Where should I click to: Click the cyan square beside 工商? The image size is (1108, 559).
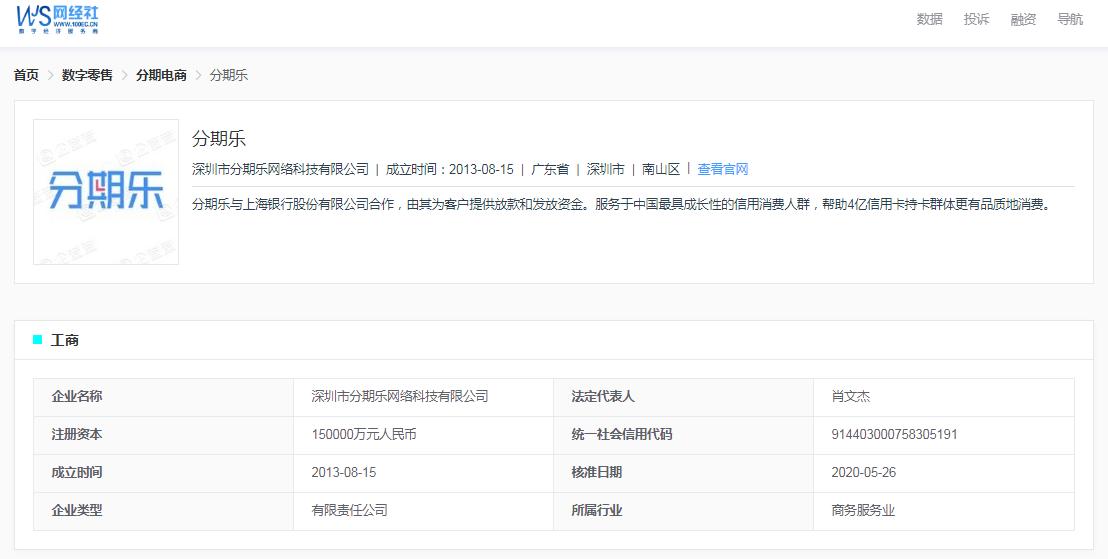[37, 340]
